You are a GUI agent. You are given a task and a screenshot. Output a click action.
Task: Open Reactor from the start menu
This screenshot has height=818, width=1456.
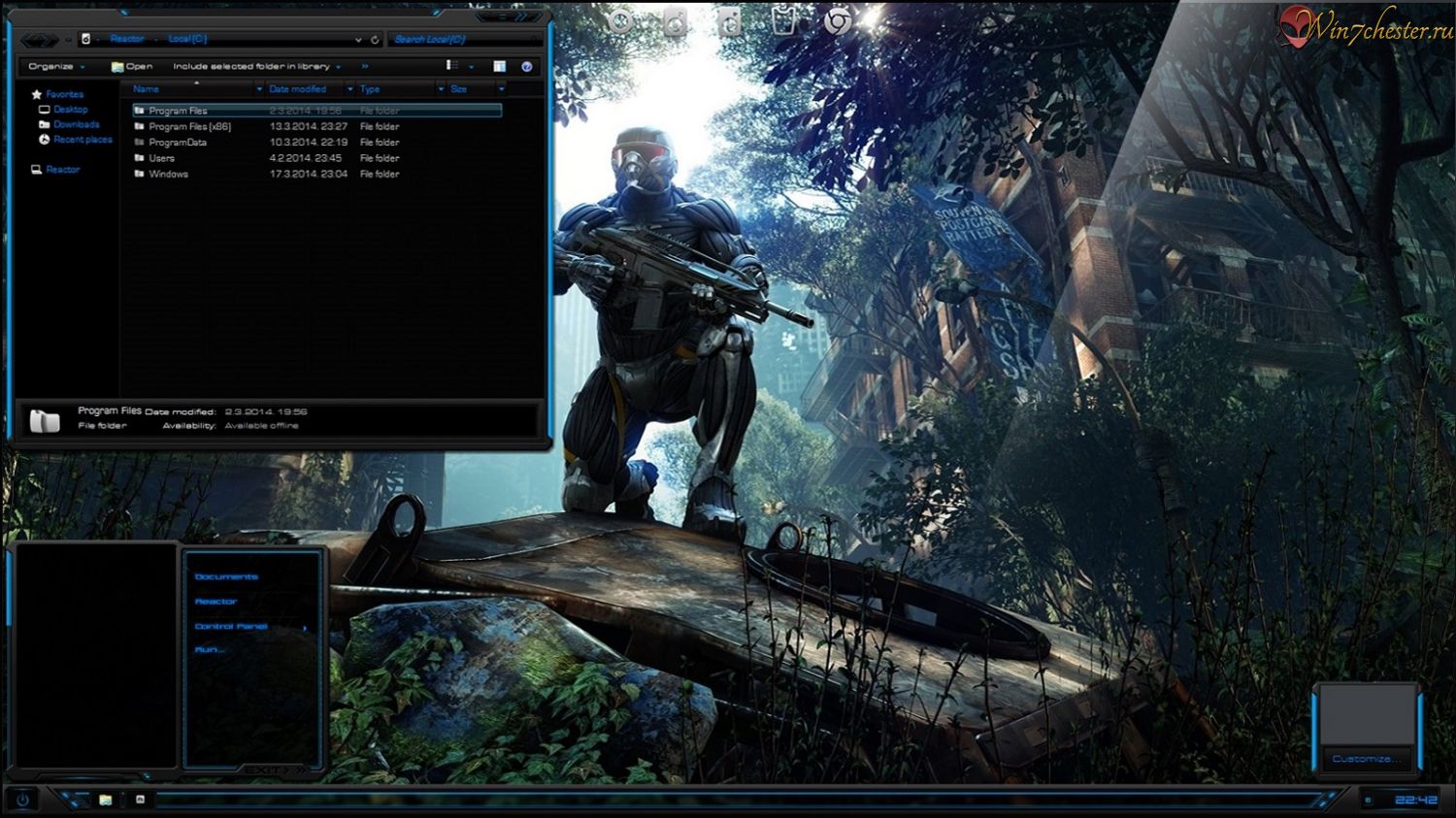(215, 602)
